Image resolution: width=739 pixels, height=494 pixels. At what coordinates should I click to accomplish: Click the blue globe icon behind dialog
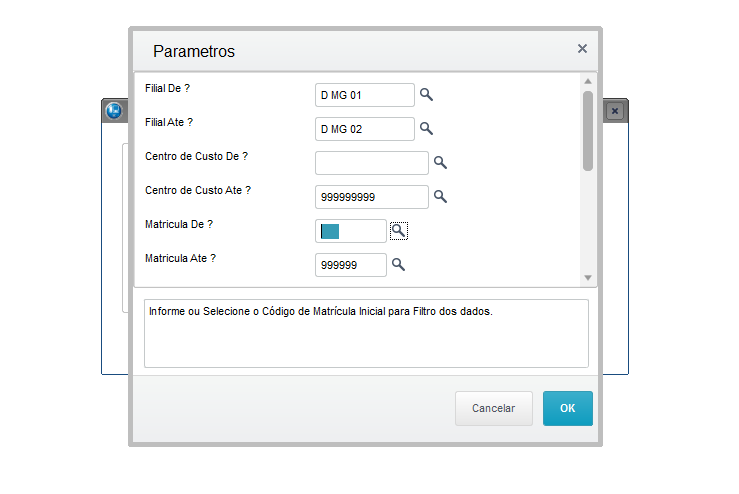(x=114, y=111)
